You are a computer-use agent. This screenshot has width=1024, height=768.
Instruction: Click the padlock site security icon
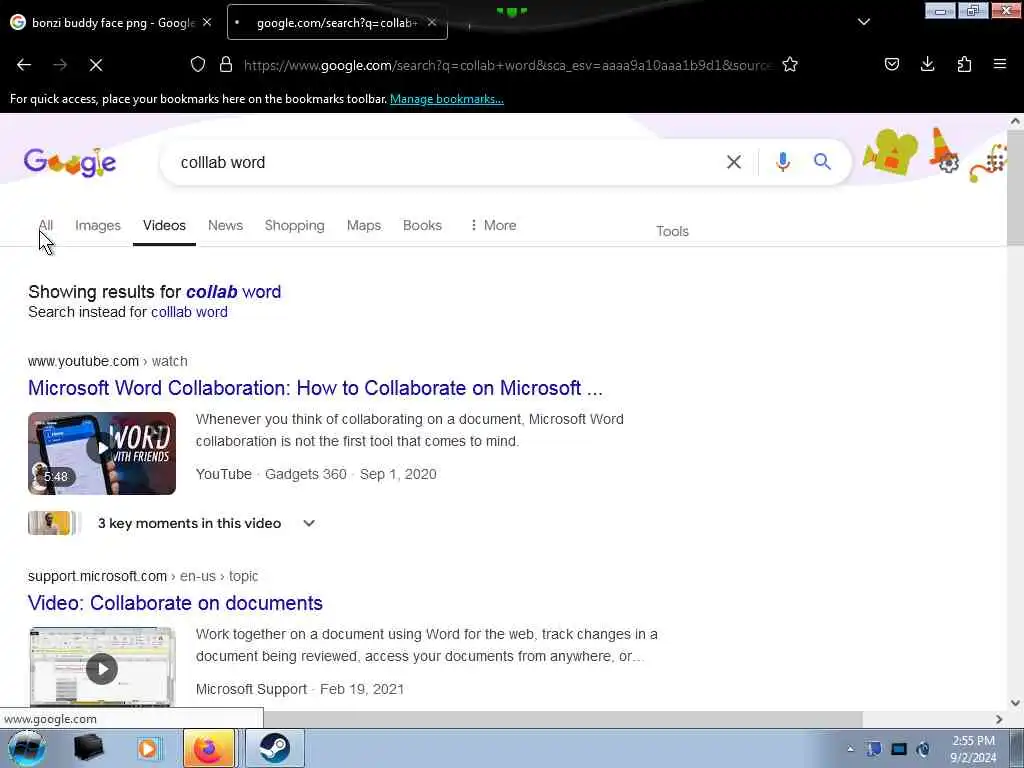(x=226, y=64)
